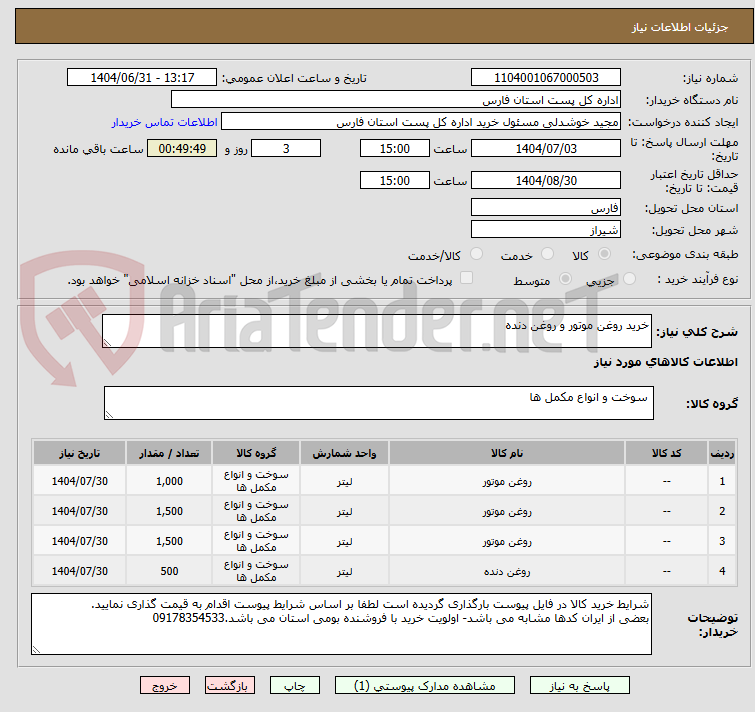Click the quantity 1,500 cell in row 2
The width and height of the screenshot is (755, 712).
coord(169,511)
